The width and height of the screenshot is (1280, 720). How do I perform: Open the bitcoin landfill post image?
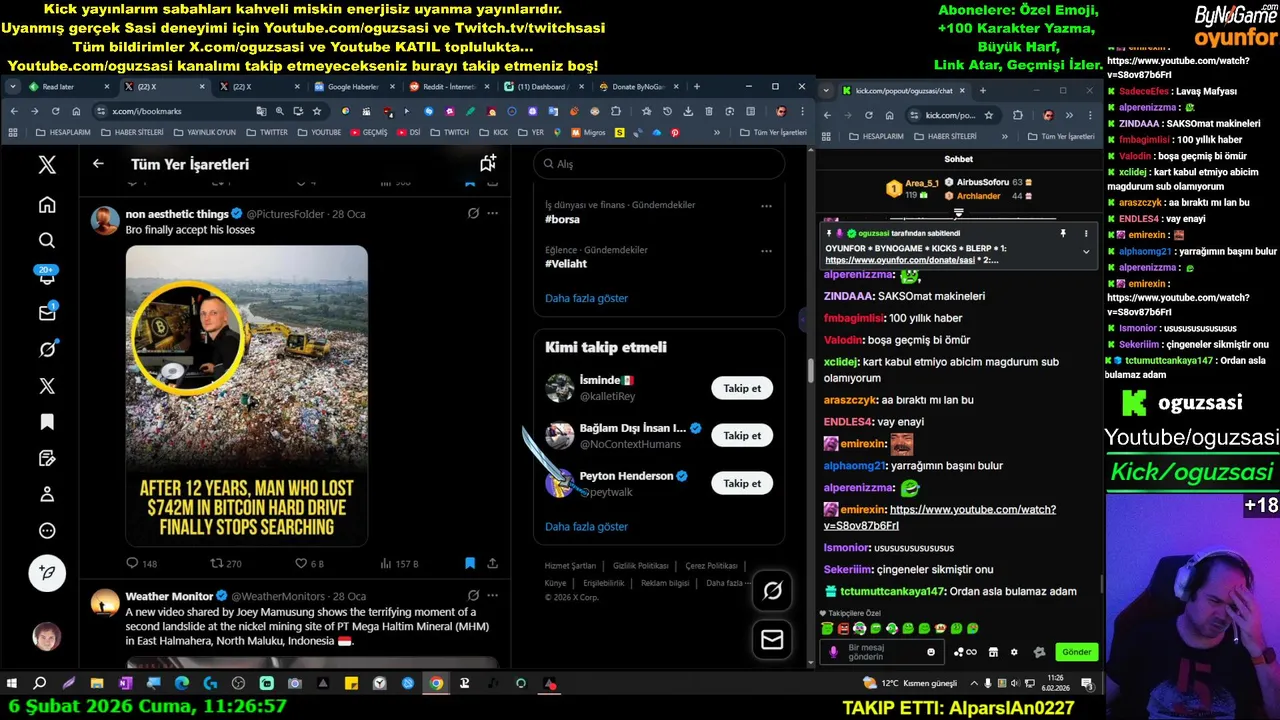click(x=247, y=395)
